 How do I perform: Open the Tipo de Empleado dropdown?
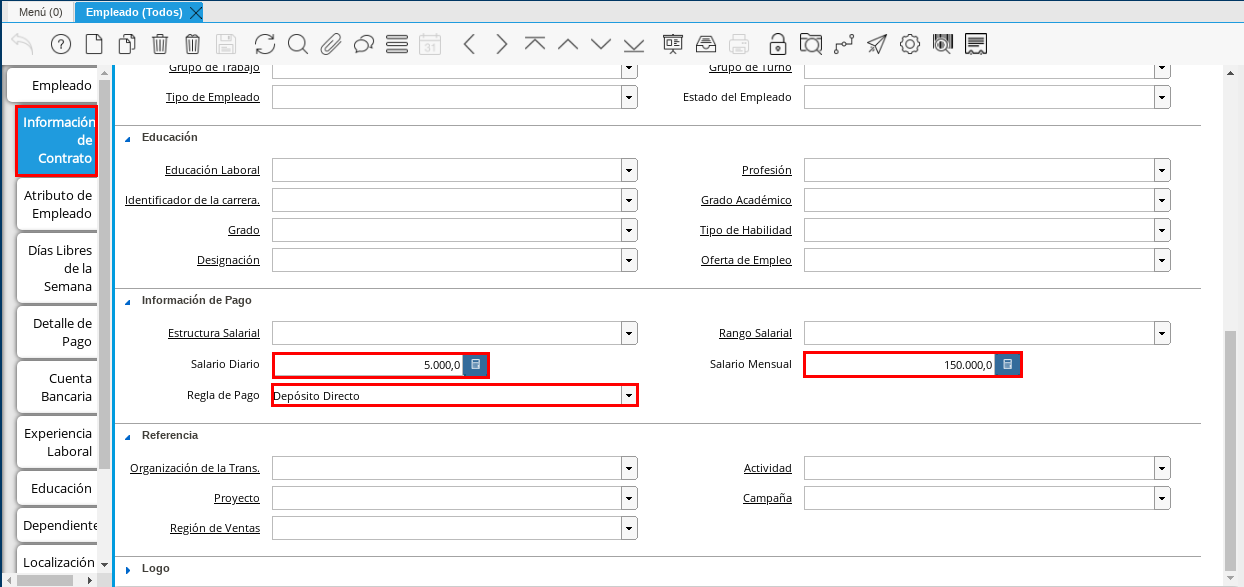pyautogui.click(x=629, y=97)
